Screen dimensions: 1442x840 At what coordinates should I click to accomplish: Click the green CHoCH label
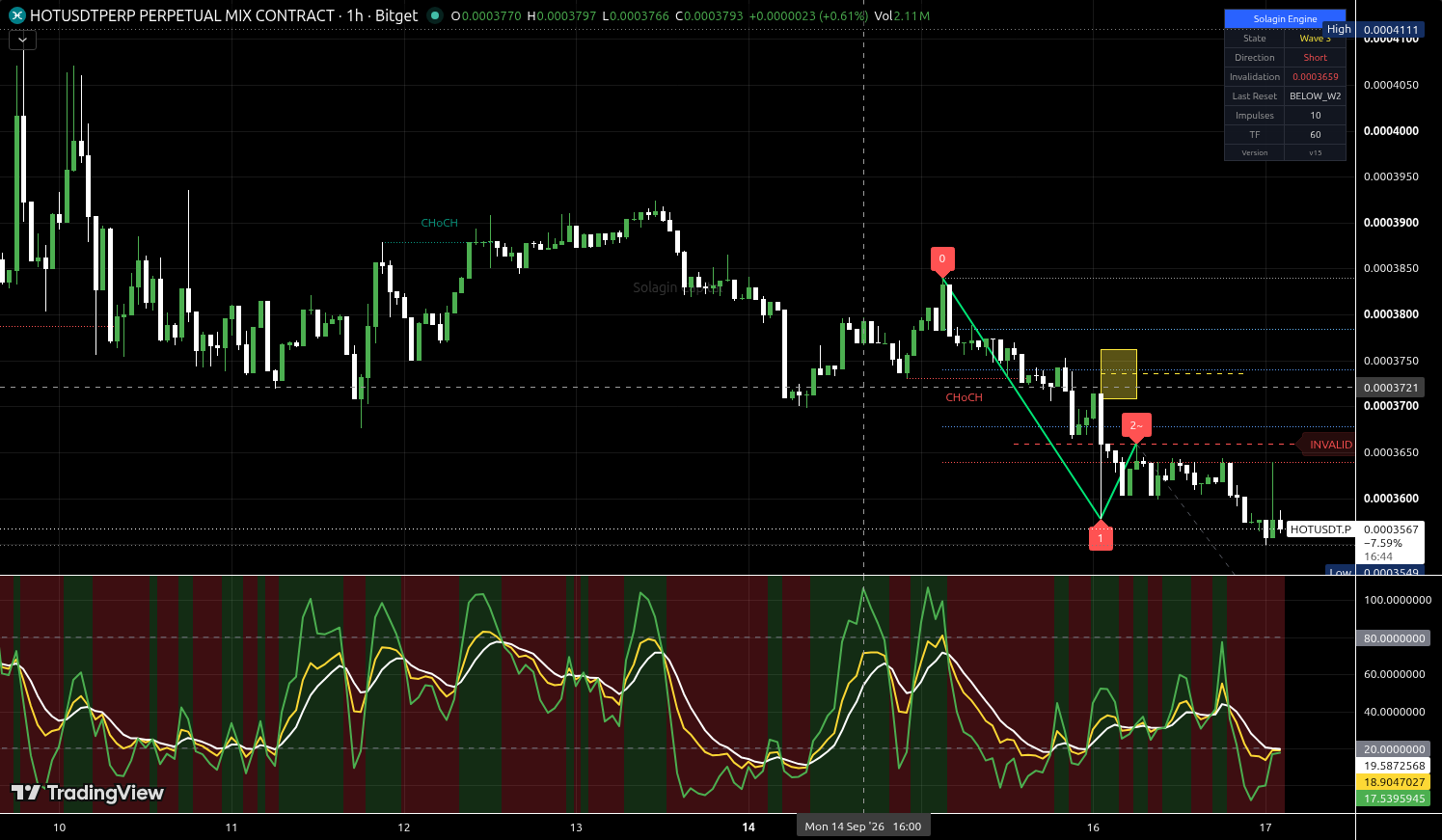(439, 223)
